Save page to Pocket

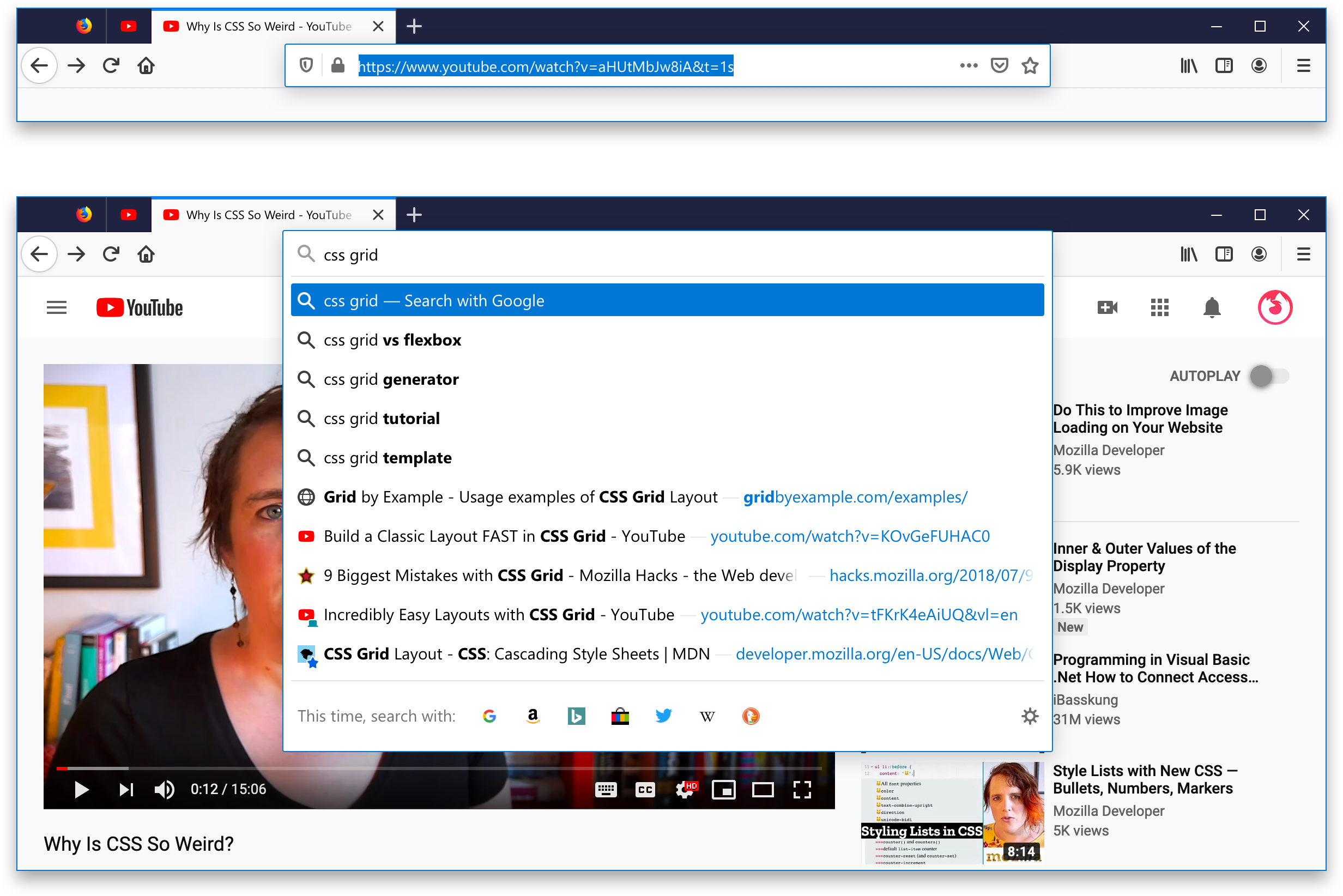pos(999,66)
